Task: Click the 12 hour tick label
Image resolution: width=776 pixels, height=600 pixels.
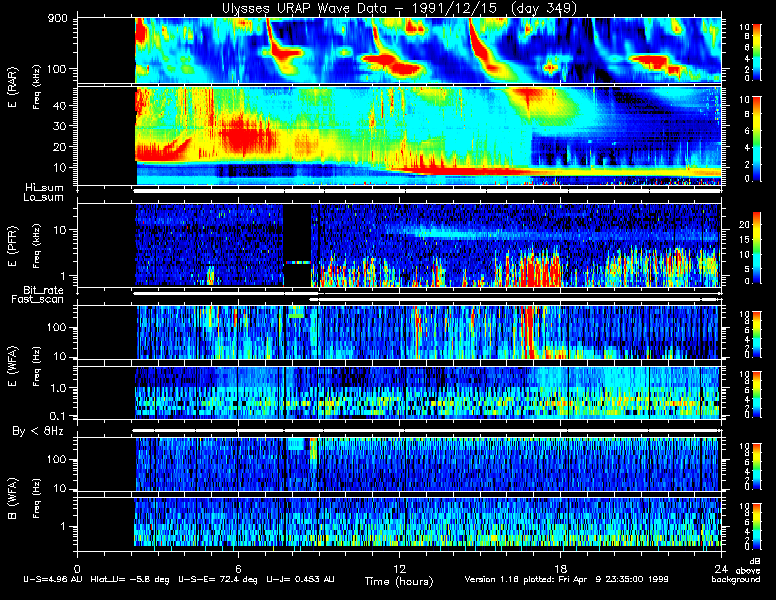Action: [399, 568]
